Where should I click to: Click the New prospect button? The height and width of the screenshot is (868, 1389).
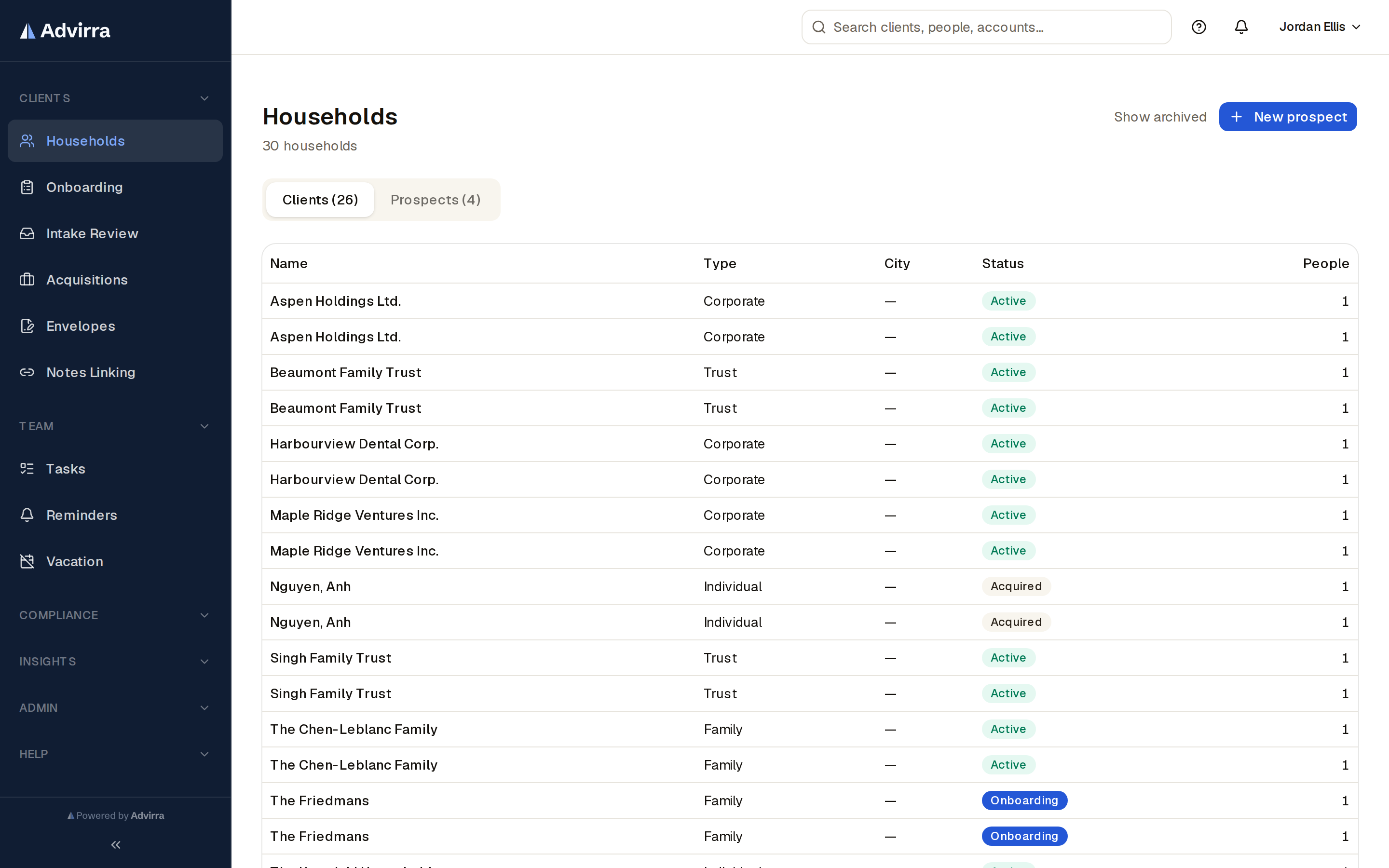tap(1287, 117)
